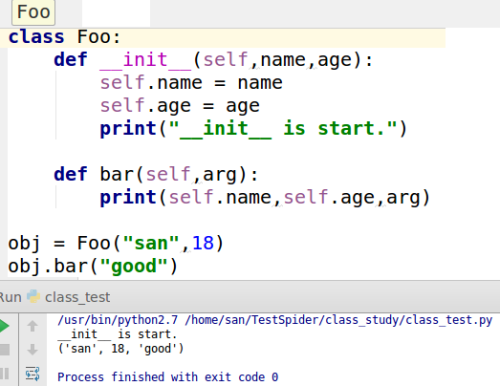This screenshot has width=500, height=386.
Task: Click the Foo breadcrumb label
Action: 33,12
